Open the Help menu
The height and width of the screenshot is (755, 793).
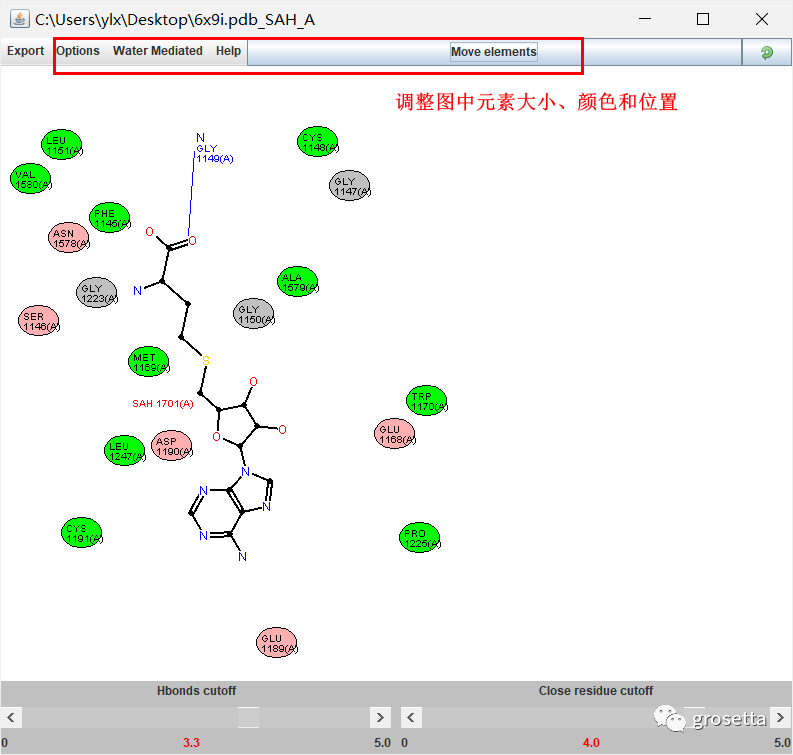[x=228, y=51]
